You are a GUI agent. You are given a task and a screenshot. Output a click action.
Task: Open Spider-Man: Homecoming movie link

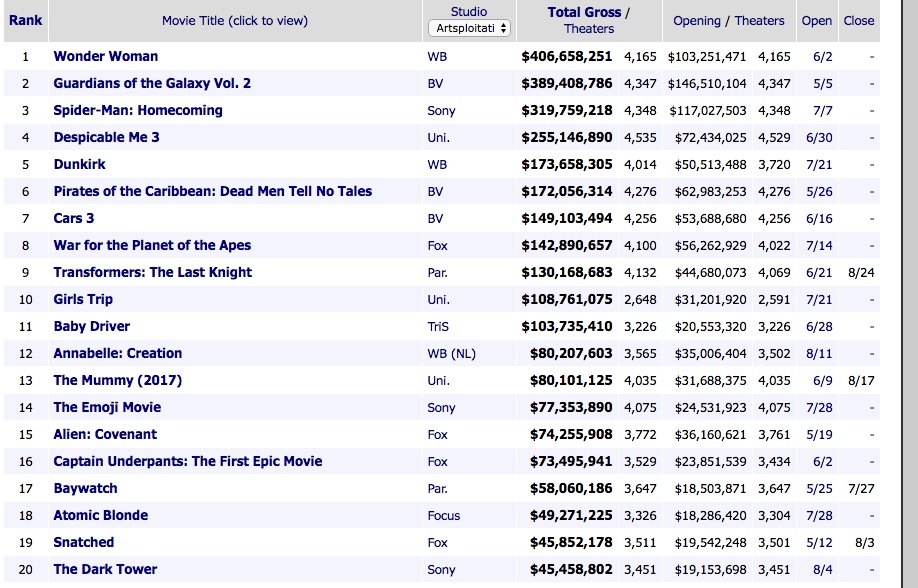(x=138, y=110)
